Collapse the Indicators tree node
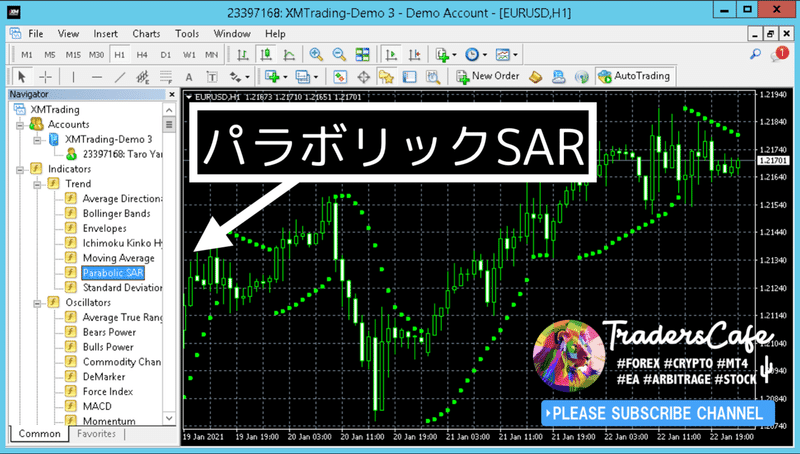This screenshot has height=454, width=800. 20,169
